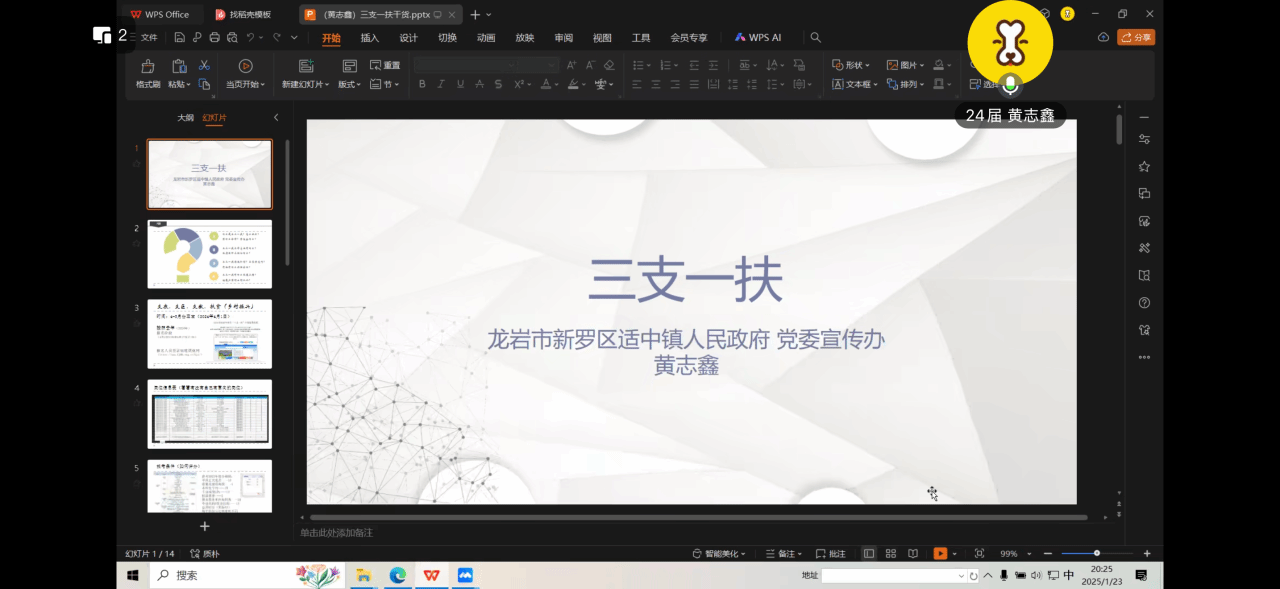Click the zoom slider handle
Viewport: 1280px width, 589px height.
pyautogui.click(x=1097, y=553)
